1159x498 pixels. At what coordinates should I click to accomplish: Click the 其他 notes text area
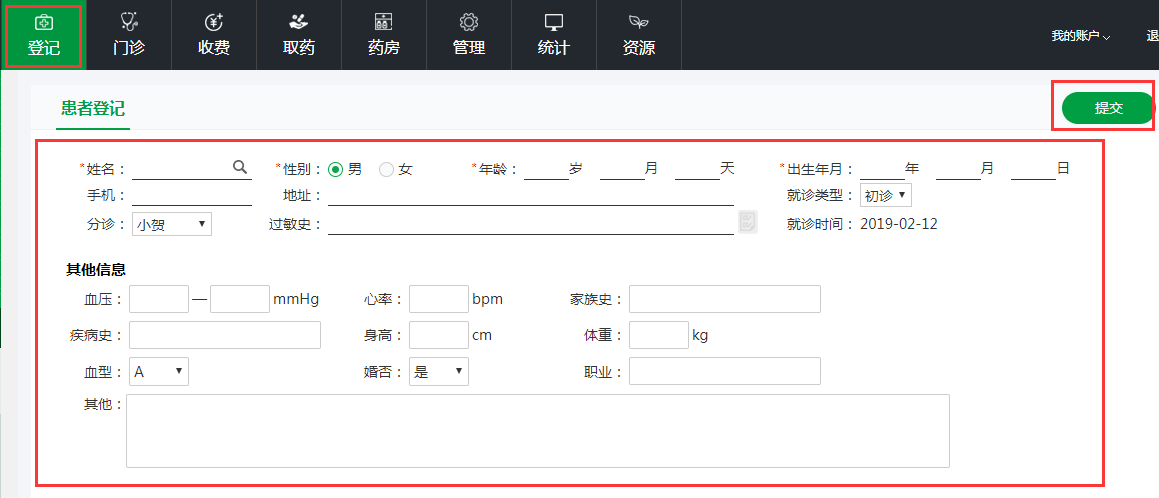coord(537,431)
